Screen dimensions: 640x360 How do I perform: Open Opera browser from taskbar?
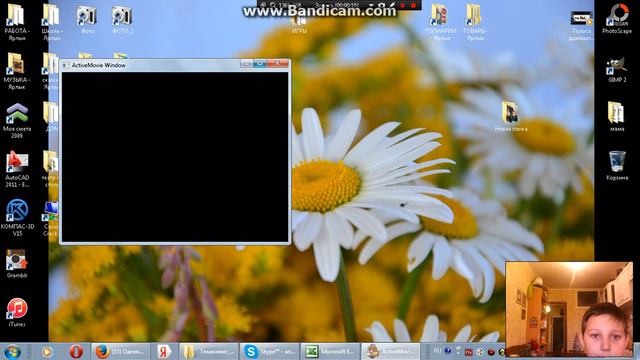[x=76, y=351]
